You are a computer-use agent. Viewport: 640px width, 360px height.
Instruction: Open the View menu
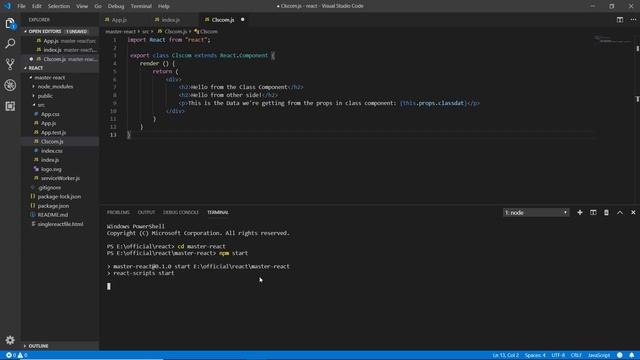pos(82,6)
